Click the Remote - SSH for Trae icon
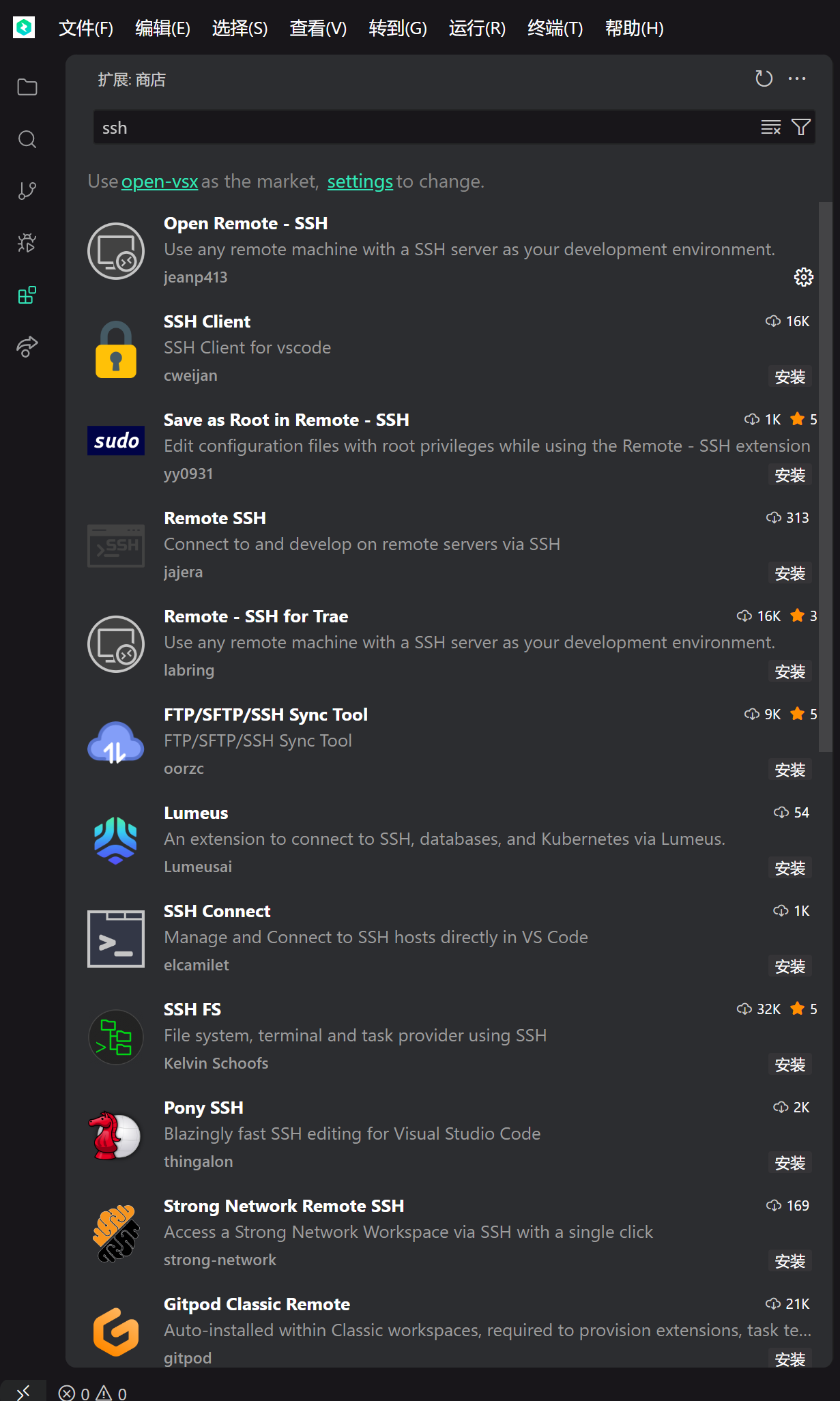840x1401 pixels. tap(116, 644)
